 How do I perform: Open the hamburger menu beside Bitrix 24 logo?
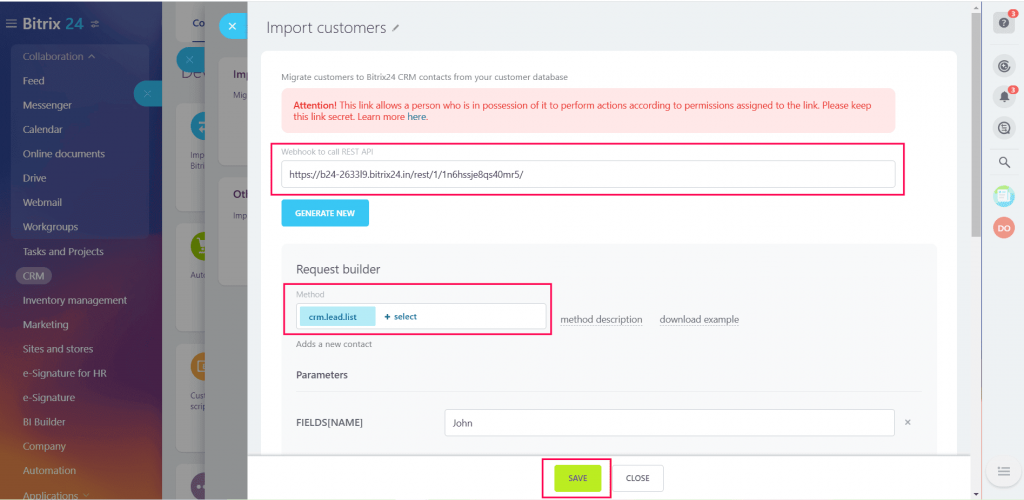(11, 24)
